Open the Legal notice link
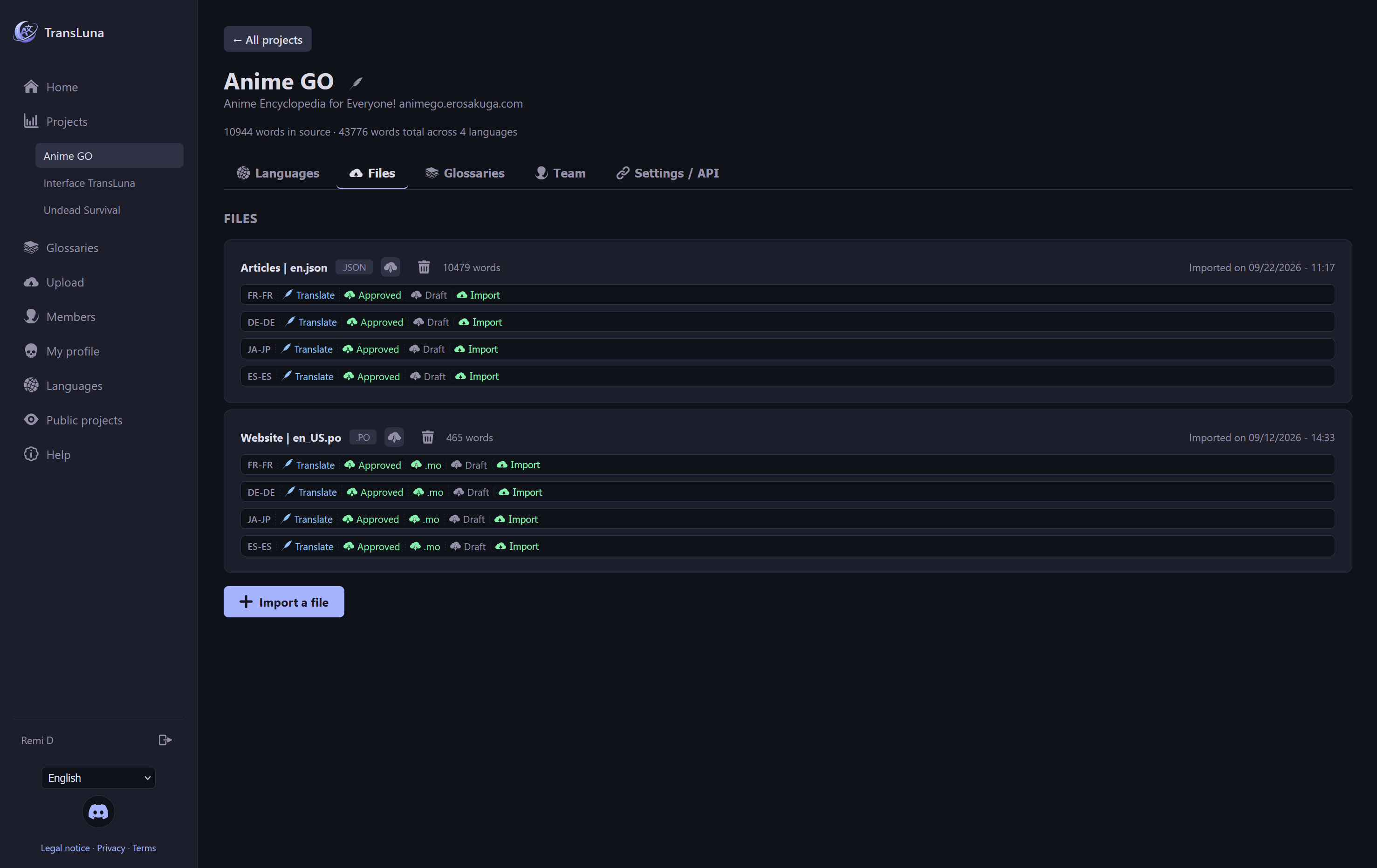The image size is (1377, 868). coord(65,847)
